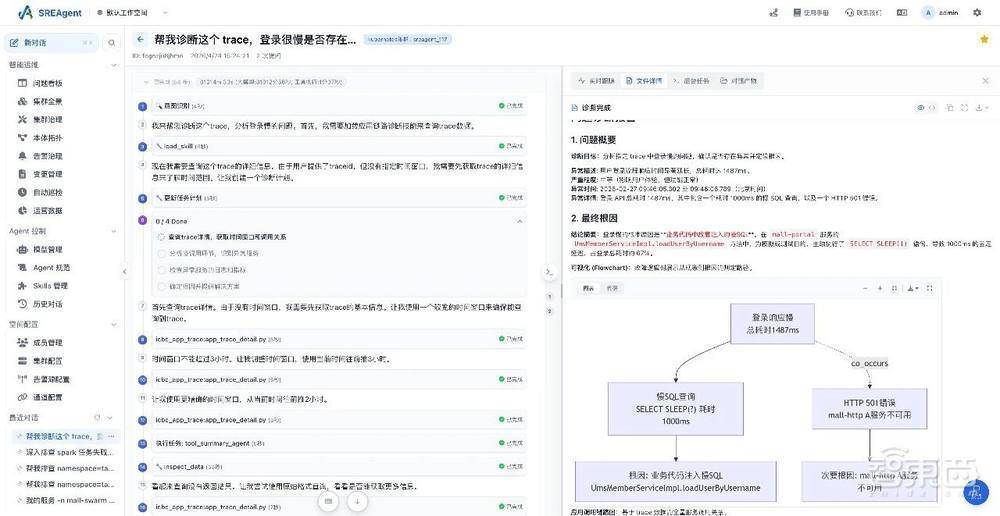Start a new conversation with 新对话
Viewport: 1000px width, 516px height.
(x=51, y=43)
